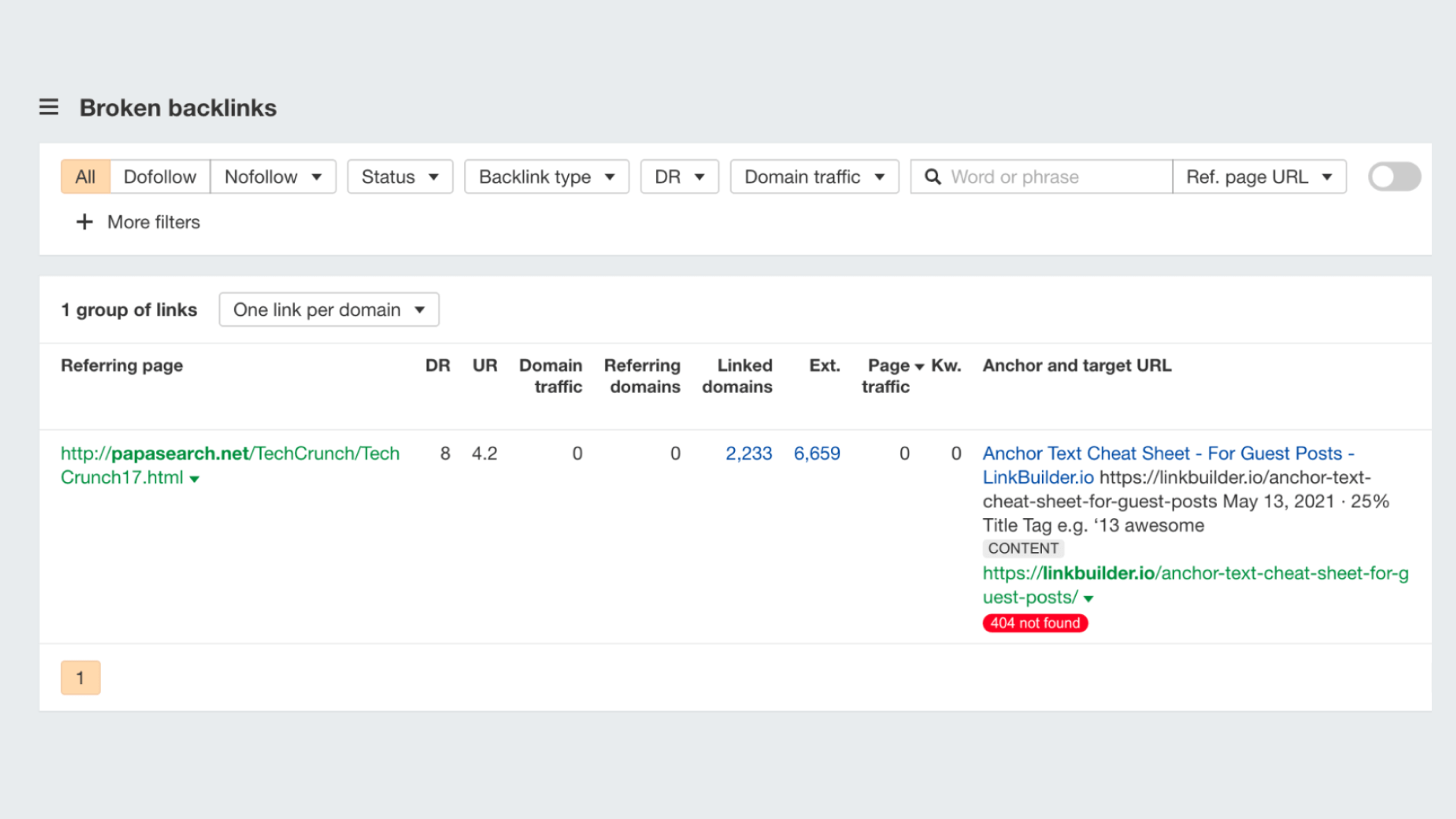Open the Ref. page URL dropdown

tap(1259, 177)
